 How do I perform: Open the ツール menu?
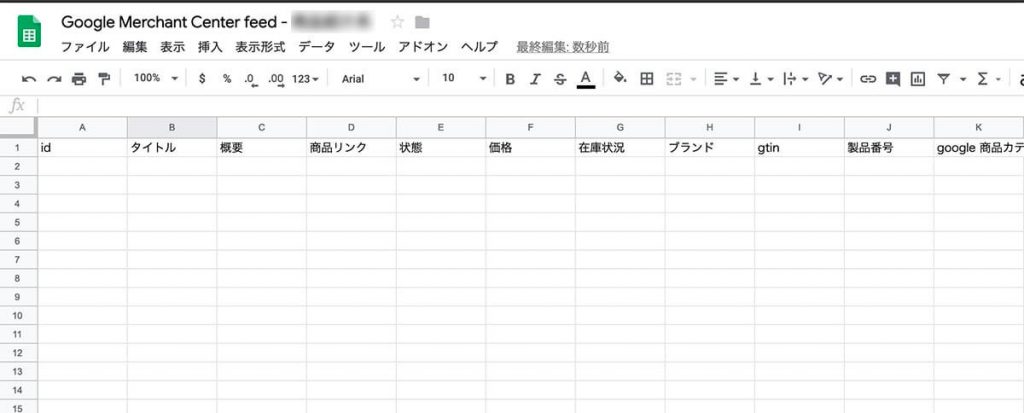pos(366,47)
